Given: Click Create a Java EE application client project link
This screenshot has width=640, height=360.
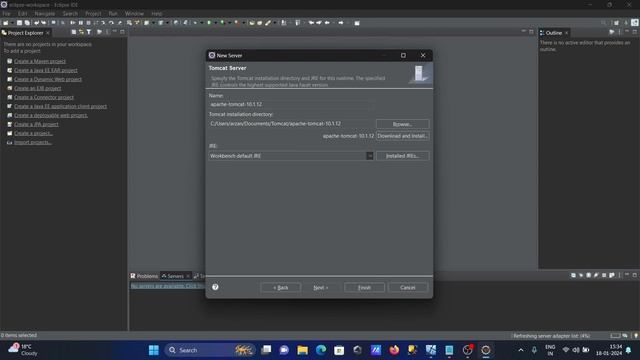Looking at the screenshot, I should click(x=60, y=106).
